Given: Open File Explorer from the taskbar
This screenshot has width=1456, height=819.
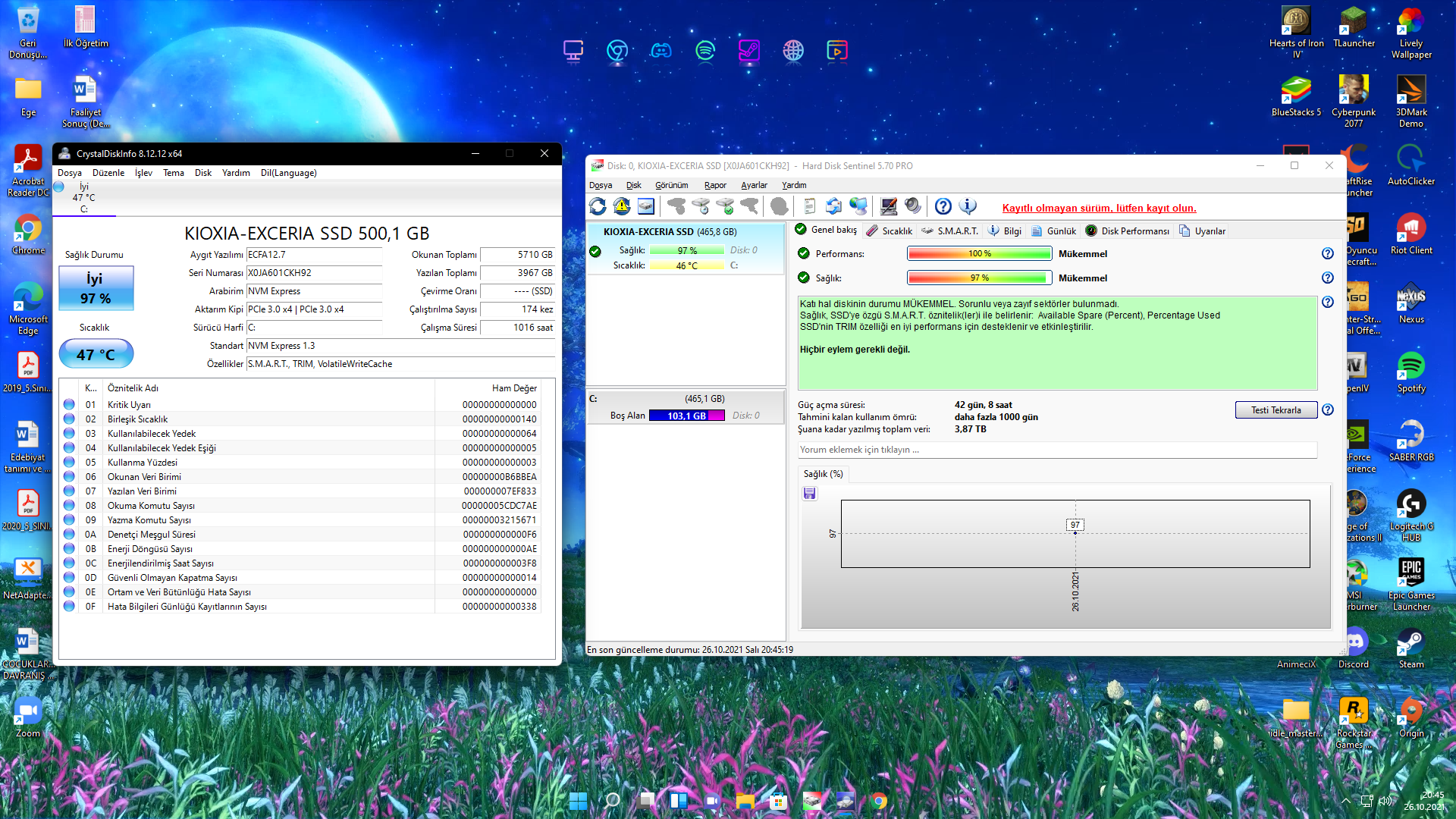Looking at the screenshot, I should tap(745, 801).
